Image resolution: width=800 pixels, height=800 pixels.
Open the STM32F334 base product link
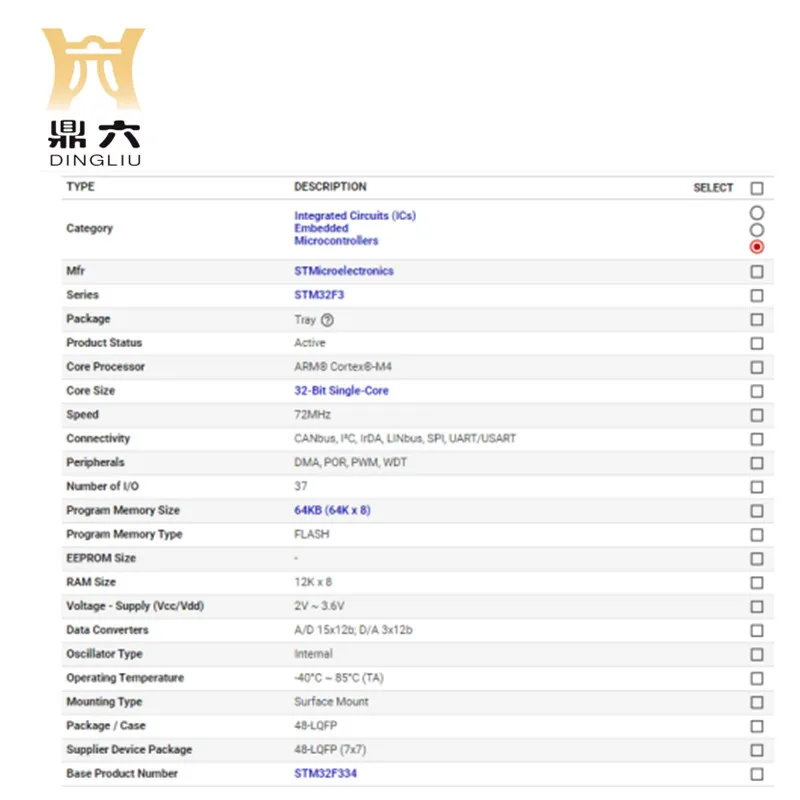point(326,773)
